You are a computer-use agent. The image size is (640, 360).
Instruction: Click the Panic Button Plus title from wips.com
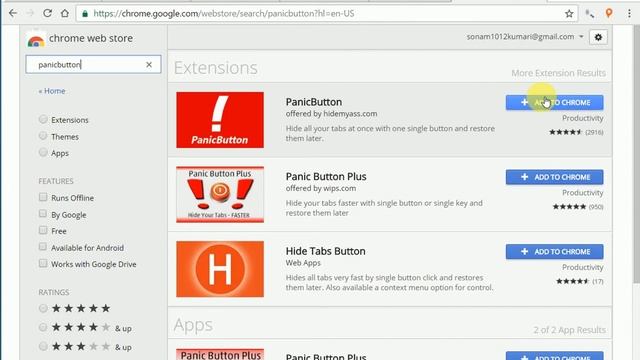click(x=326, y=176)
